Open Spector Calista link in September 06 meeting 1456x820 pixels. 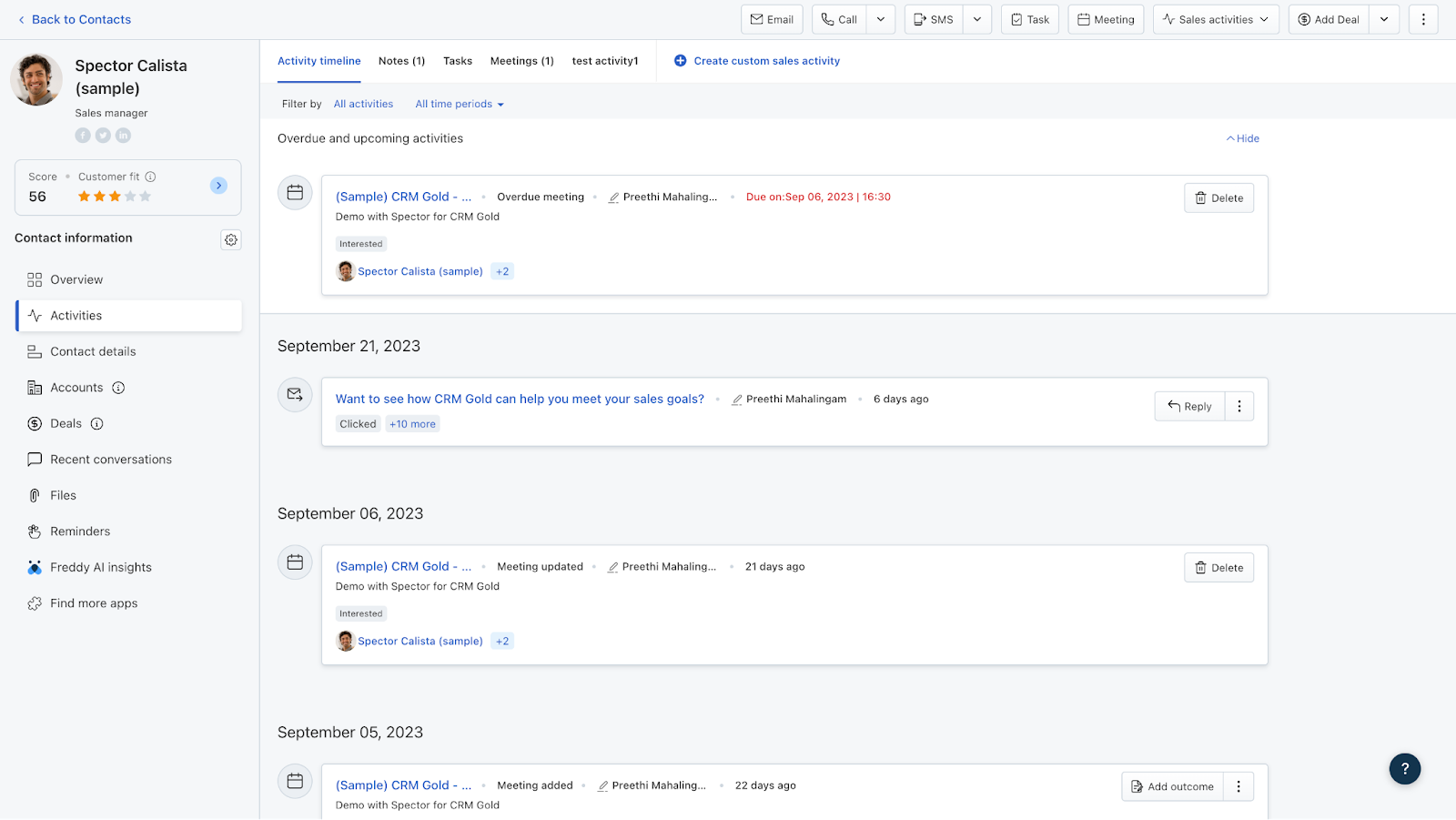point(420,641)
